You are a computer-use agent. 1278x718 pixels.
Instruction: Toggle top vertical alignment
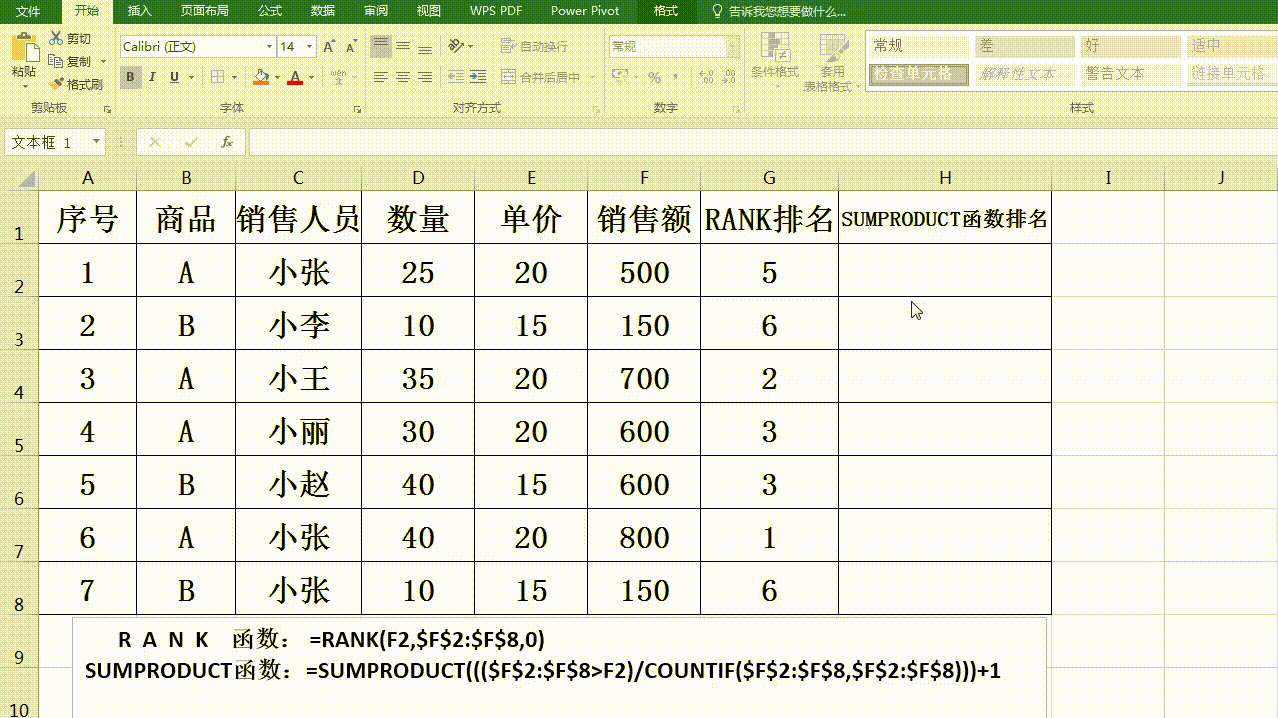pos(381,46)
